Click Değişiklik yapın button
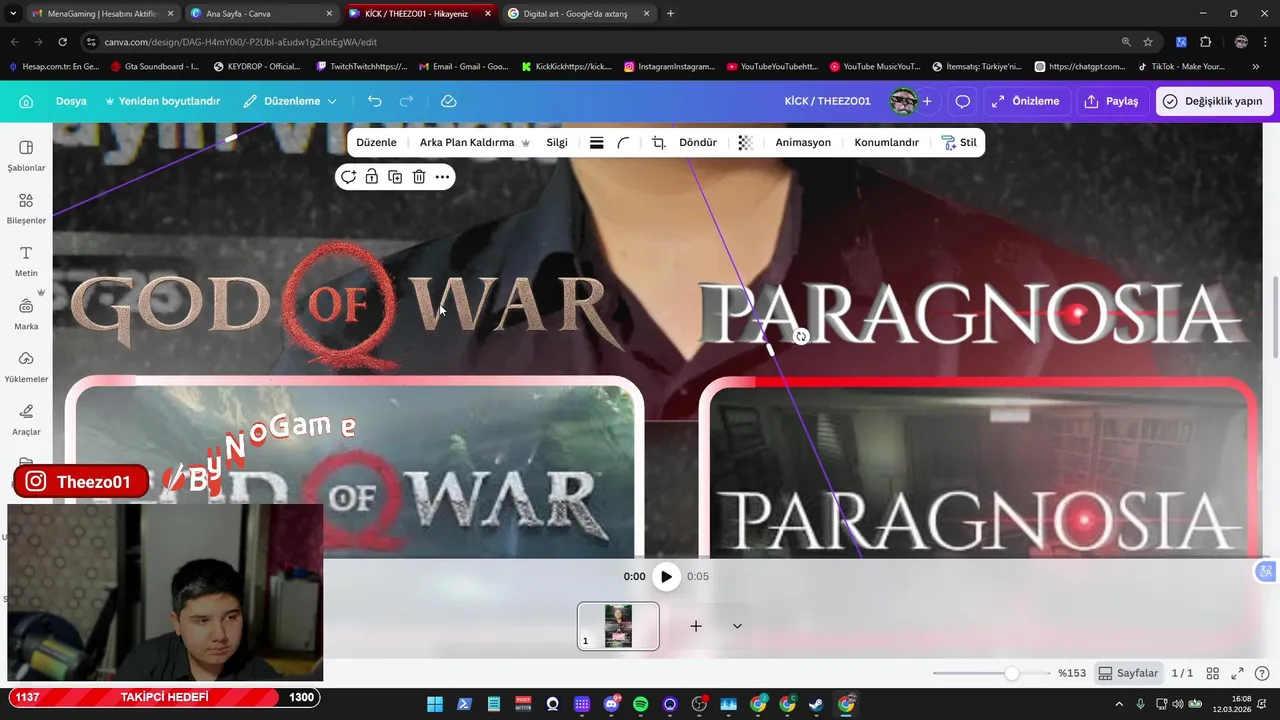The width and height of the screenshot is (1280, 720). click(1214, 101)
